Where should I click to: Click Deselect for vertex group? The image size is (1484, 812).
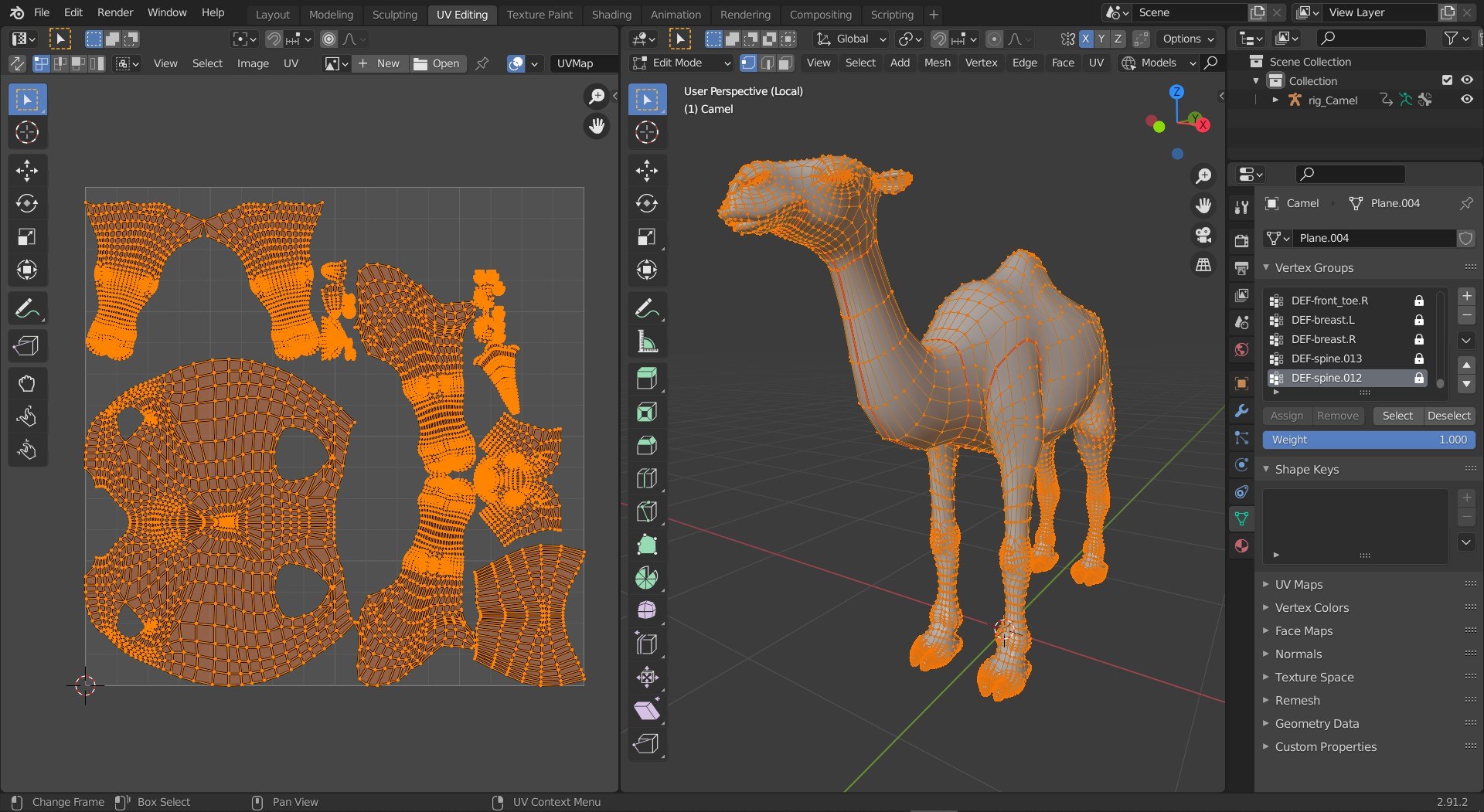pyautogui.click(x=1448, y=416)
